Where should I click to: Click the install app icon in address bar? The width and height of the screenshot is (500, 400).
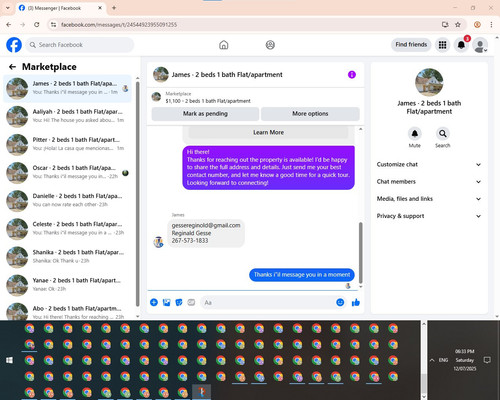pyautogui.click(x=445, y=24)
